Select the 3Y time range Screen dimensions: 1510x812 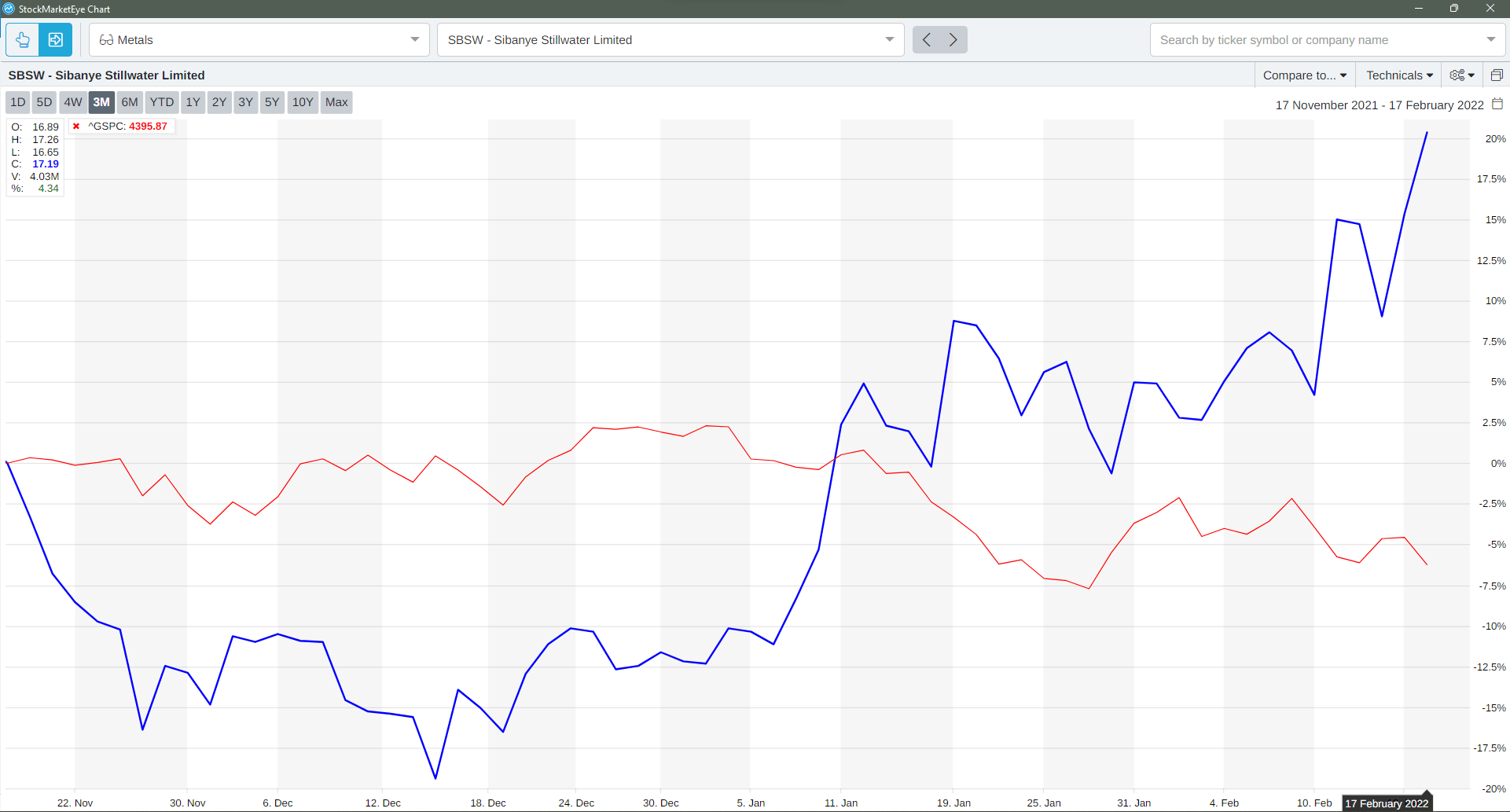coord(246,102)
